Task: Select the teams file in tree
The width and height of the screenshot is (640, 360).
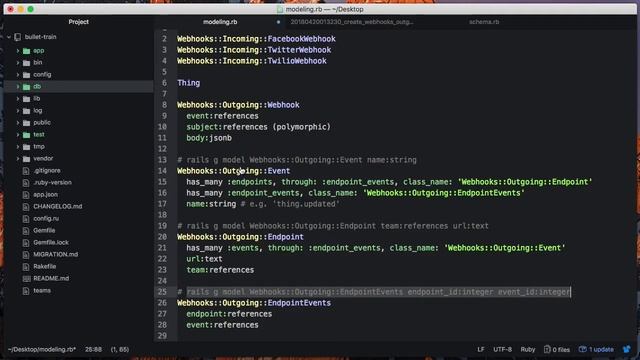Action: [42, 291]
